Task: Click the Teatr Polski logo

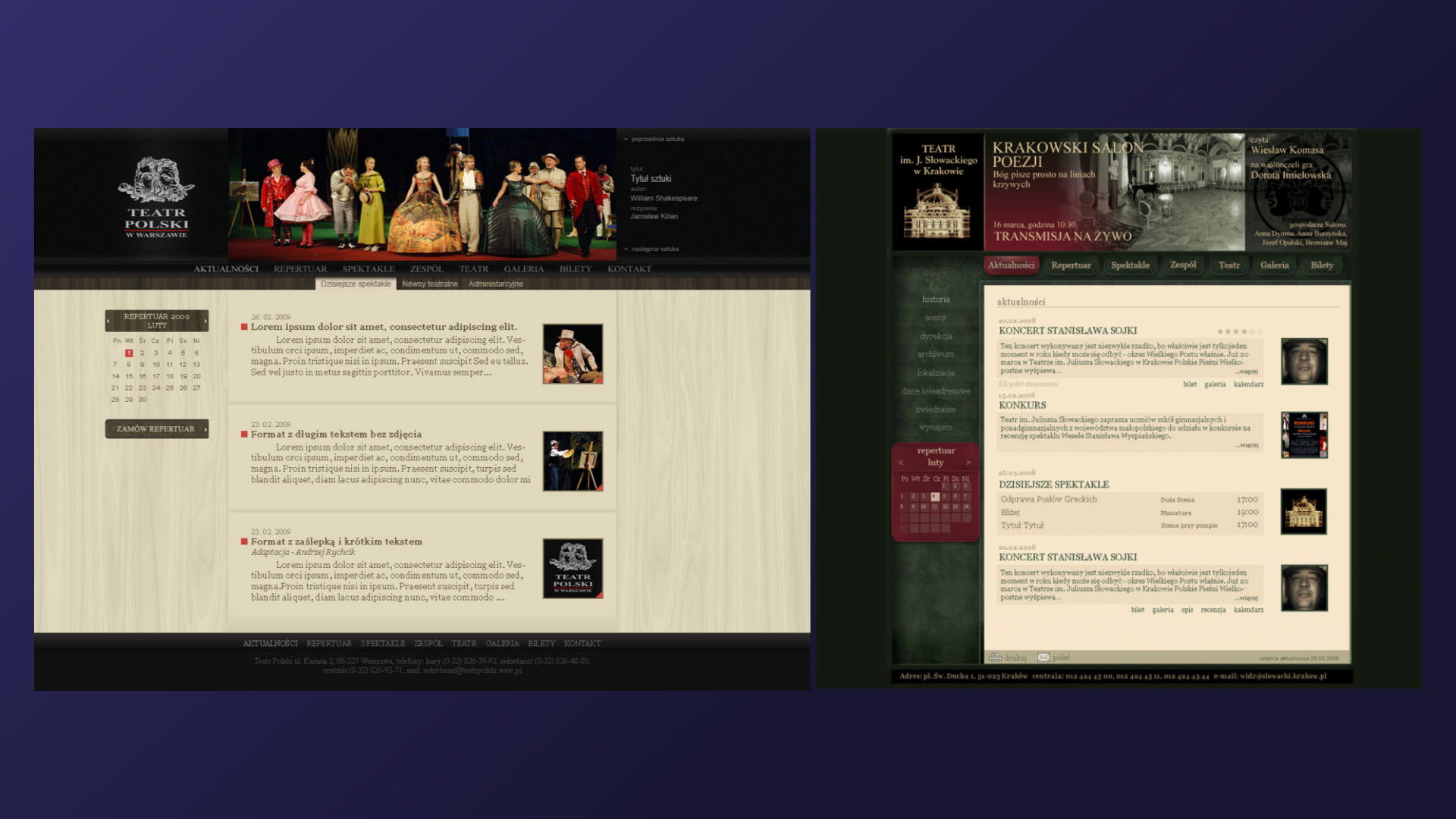Action: pyautogui.click(x=156, y=196)
